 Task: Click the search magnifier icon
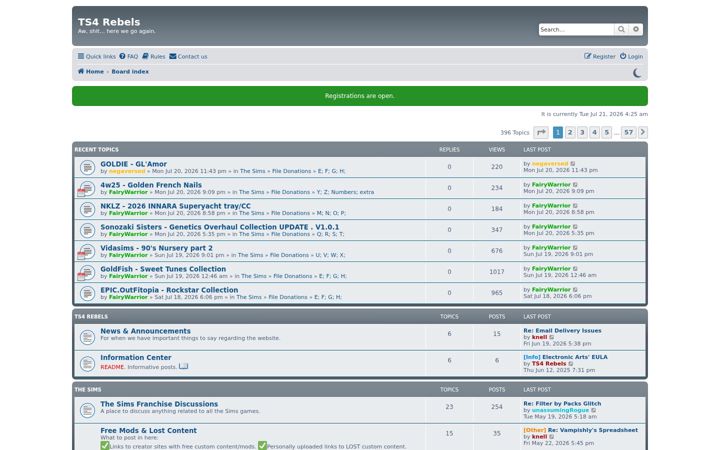pyautogui.click(x=621, y=29)
